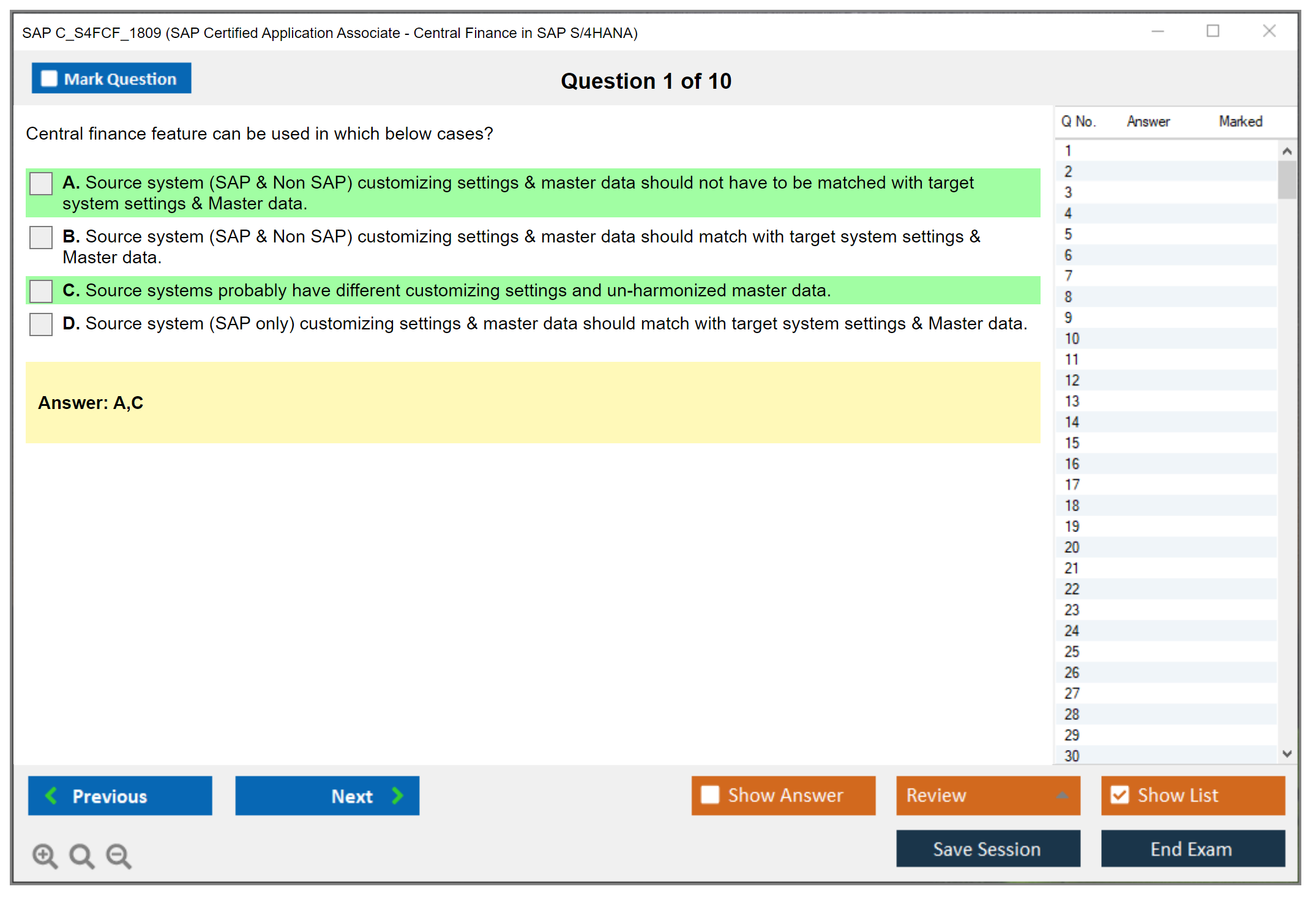
Task: Click the green left arrow on Previous
Action: (x=51, y=795)
